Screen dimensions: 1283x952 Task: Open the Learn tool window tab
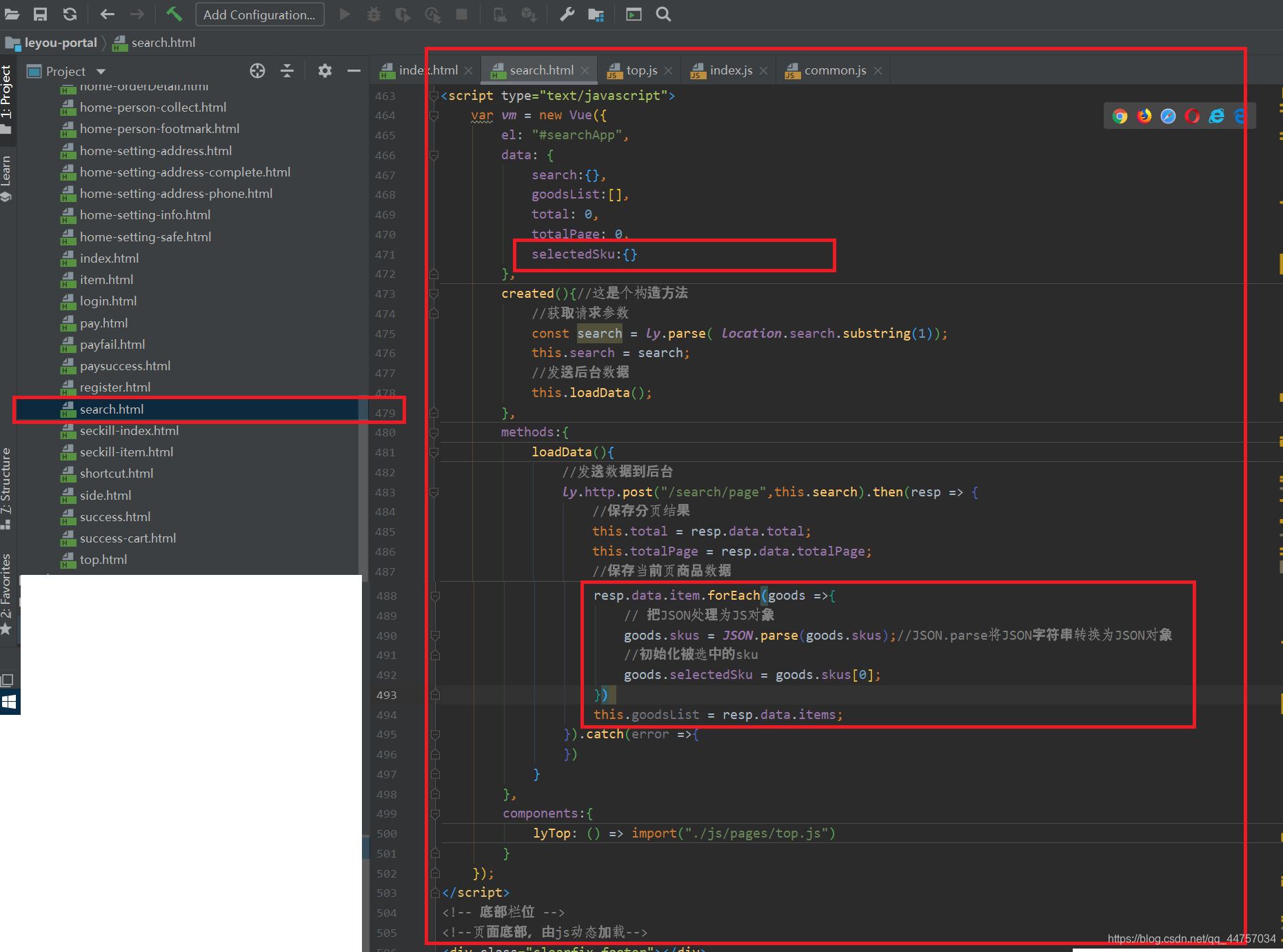[7, 178]
